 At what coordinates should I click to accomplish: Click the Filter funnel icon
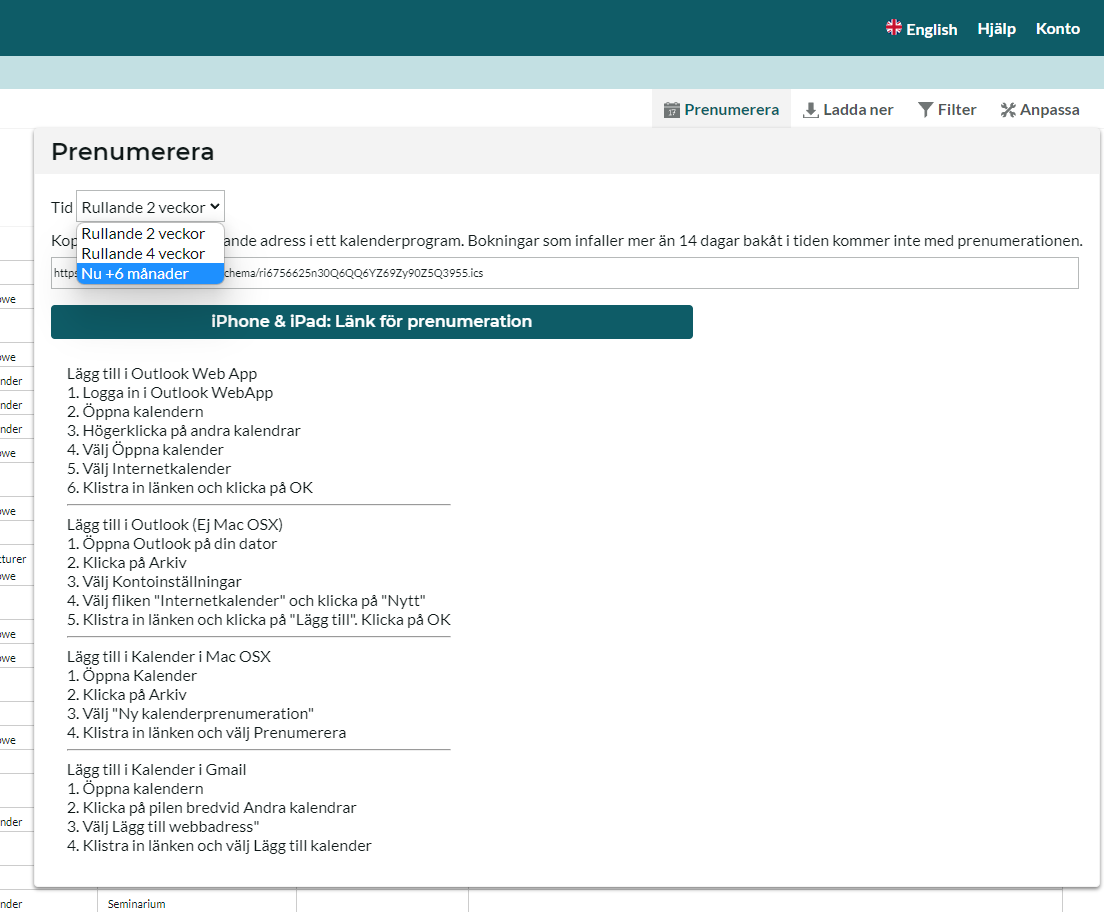925,110
